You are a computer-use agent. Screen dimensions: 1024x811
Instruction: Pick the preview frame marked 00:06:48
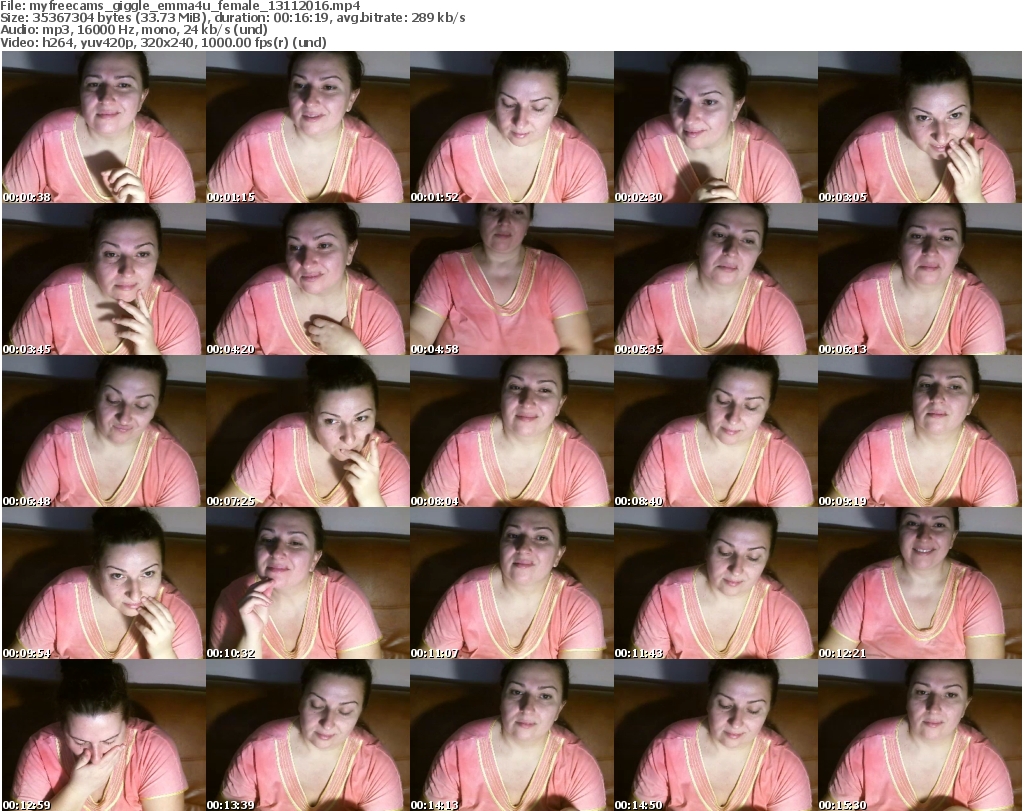tap(104, 432)
